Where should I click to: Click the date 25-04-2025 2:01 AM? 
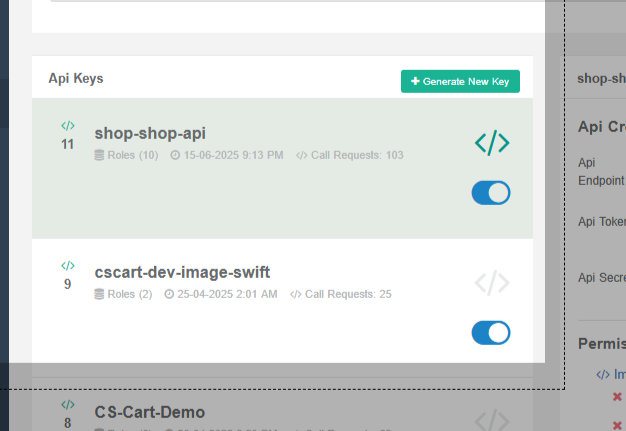(x=227, y=295)
